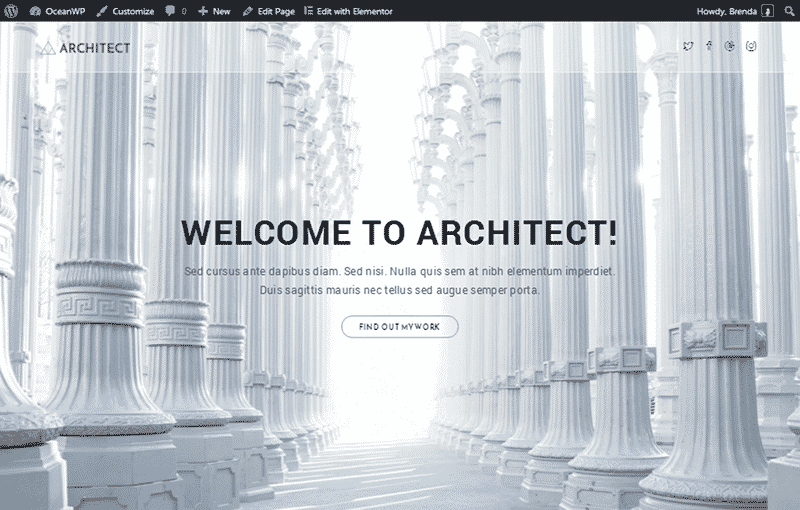Open the Twitter social icon
Image resolution: width=800 pixels, height=510 pixels.
(688, 46)
